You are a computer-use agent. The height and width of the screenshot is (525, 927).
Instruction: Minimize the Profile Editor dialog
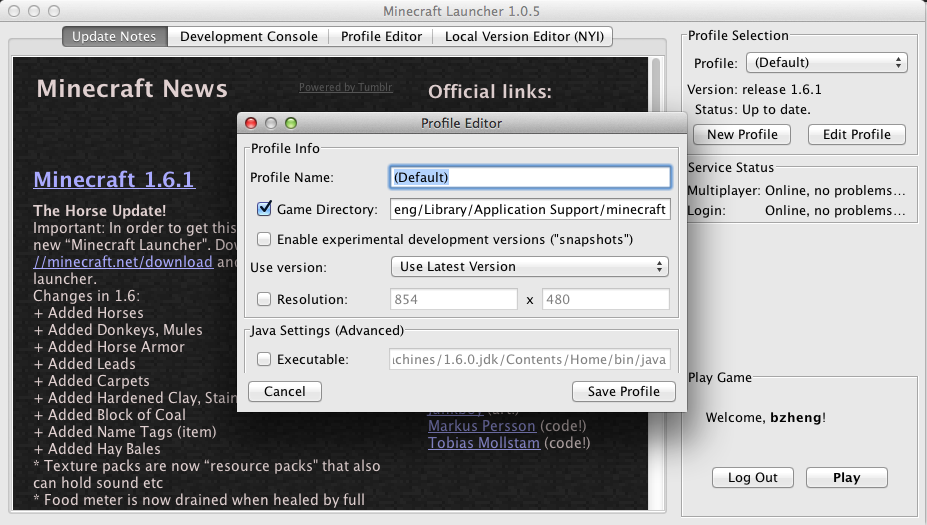tap(271, 123)
